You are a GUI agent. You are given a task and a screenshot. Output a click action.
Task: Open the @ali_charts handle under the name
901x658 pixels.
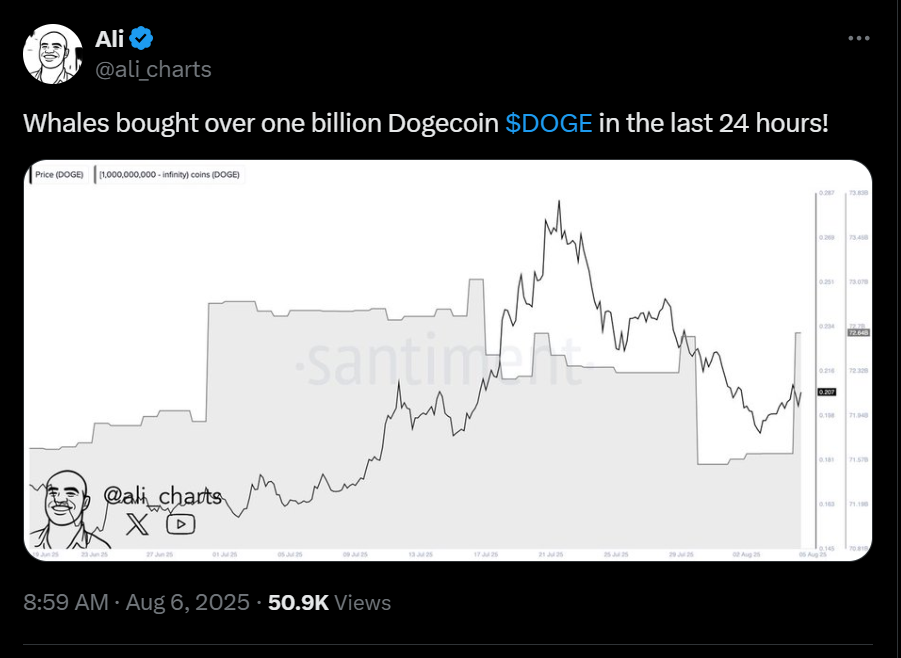click(153, 69)
